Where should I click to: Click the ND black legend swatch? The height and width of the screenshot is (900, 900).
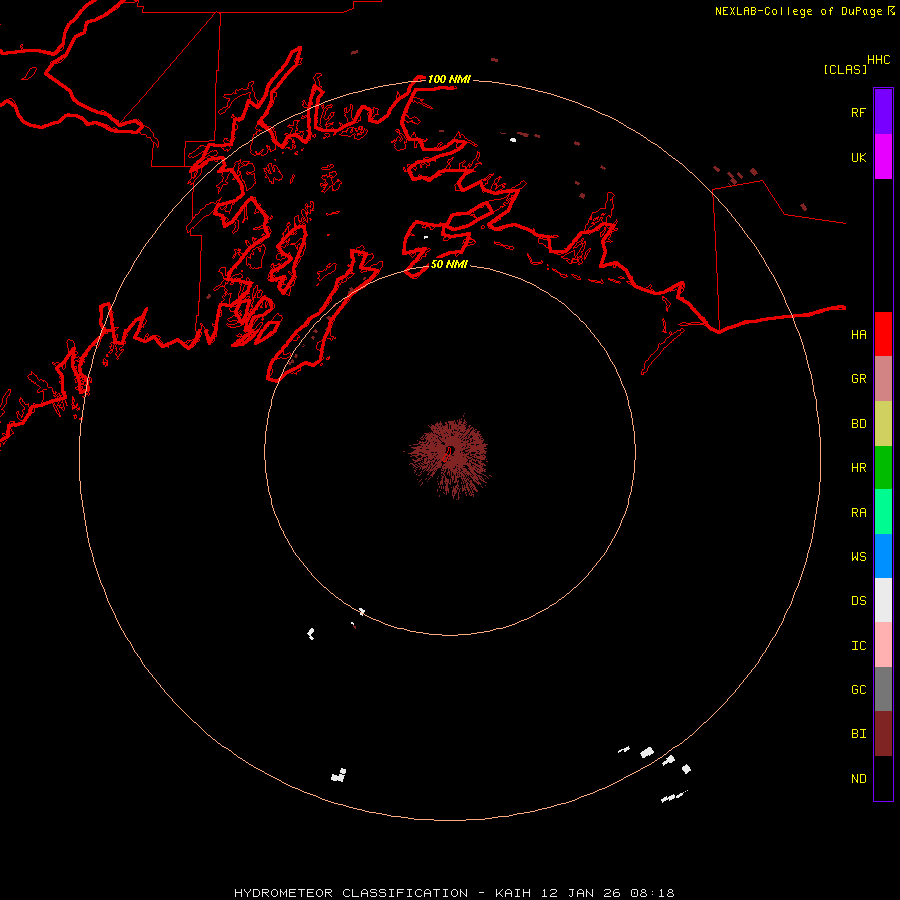coord(883,778)
